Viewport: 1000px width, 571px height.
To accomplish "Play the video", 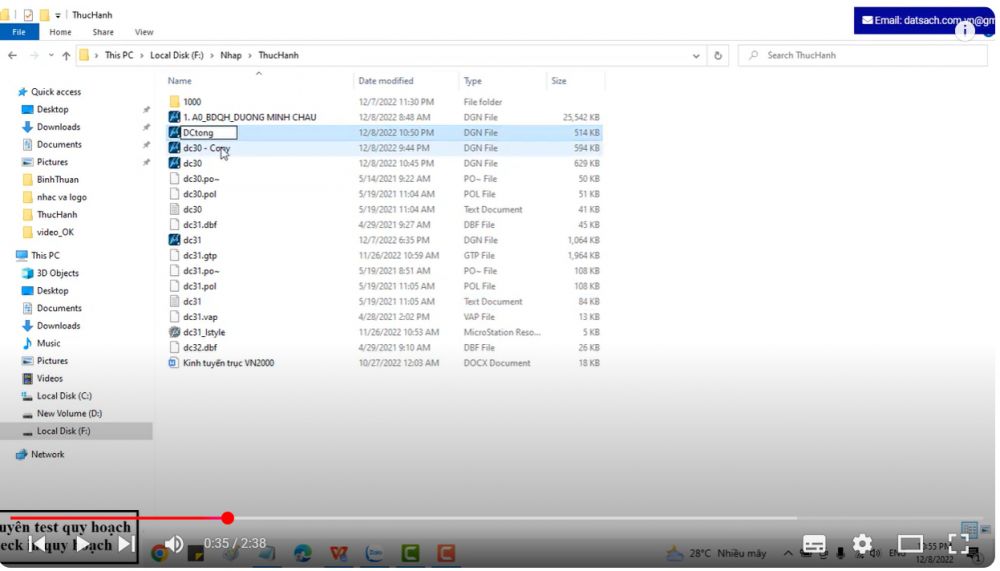I will pos(82,544).
